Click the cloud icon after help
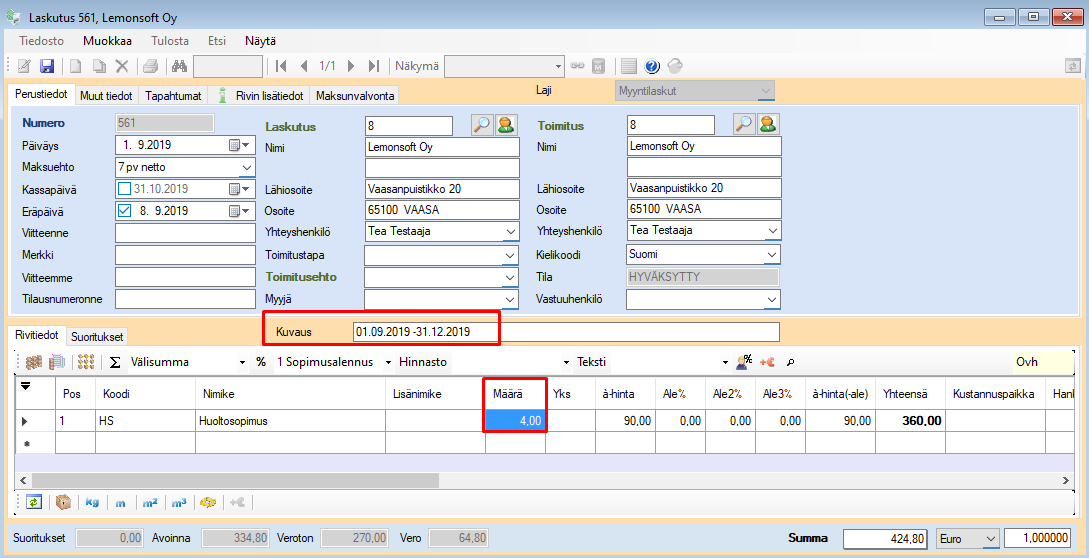 tap(675, 66)
